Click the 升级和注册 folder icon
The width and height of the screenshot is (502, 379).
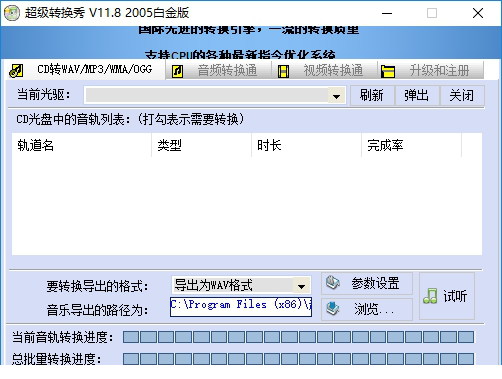(x=388, y=71)
